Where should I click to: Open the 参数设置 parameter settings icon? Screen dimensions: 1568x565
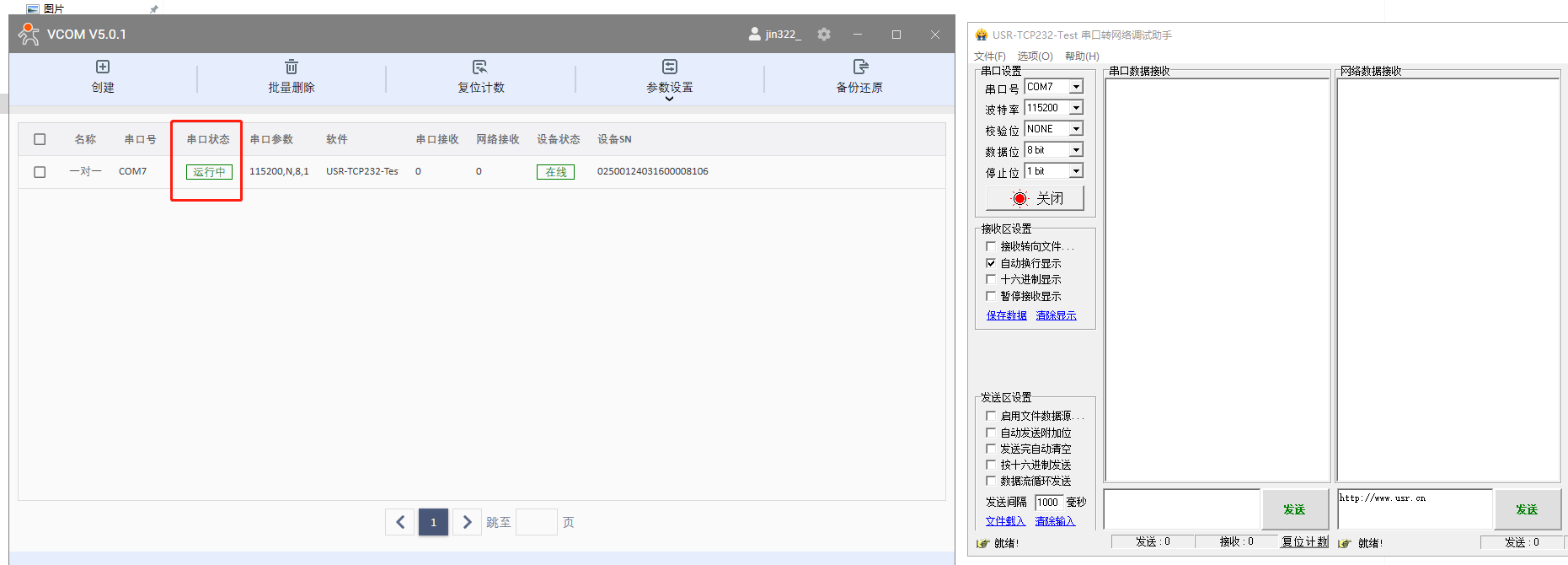point(670,67)
